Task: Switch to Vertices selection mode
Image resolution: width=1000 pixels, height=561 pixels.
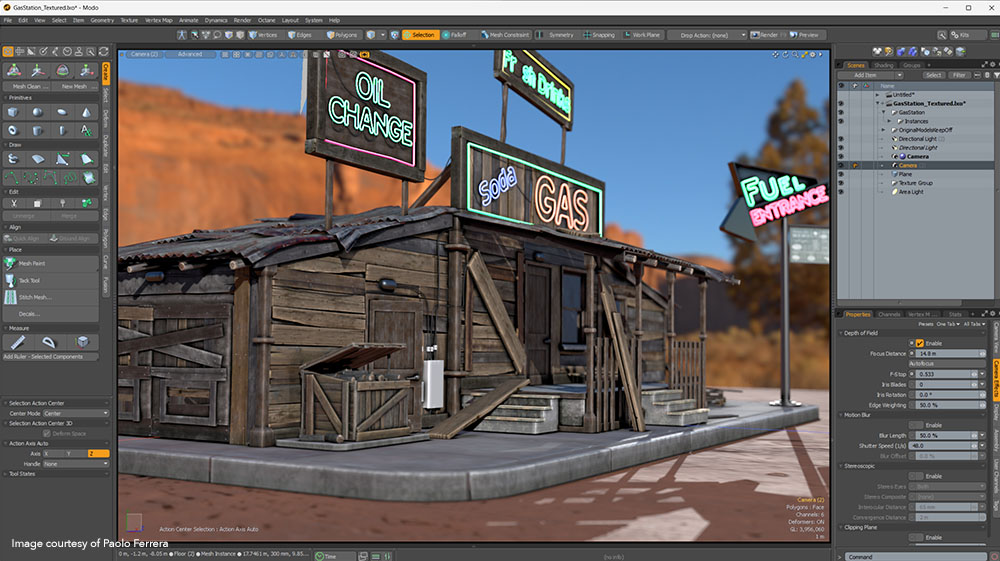Action: click(x=264, y=35)
